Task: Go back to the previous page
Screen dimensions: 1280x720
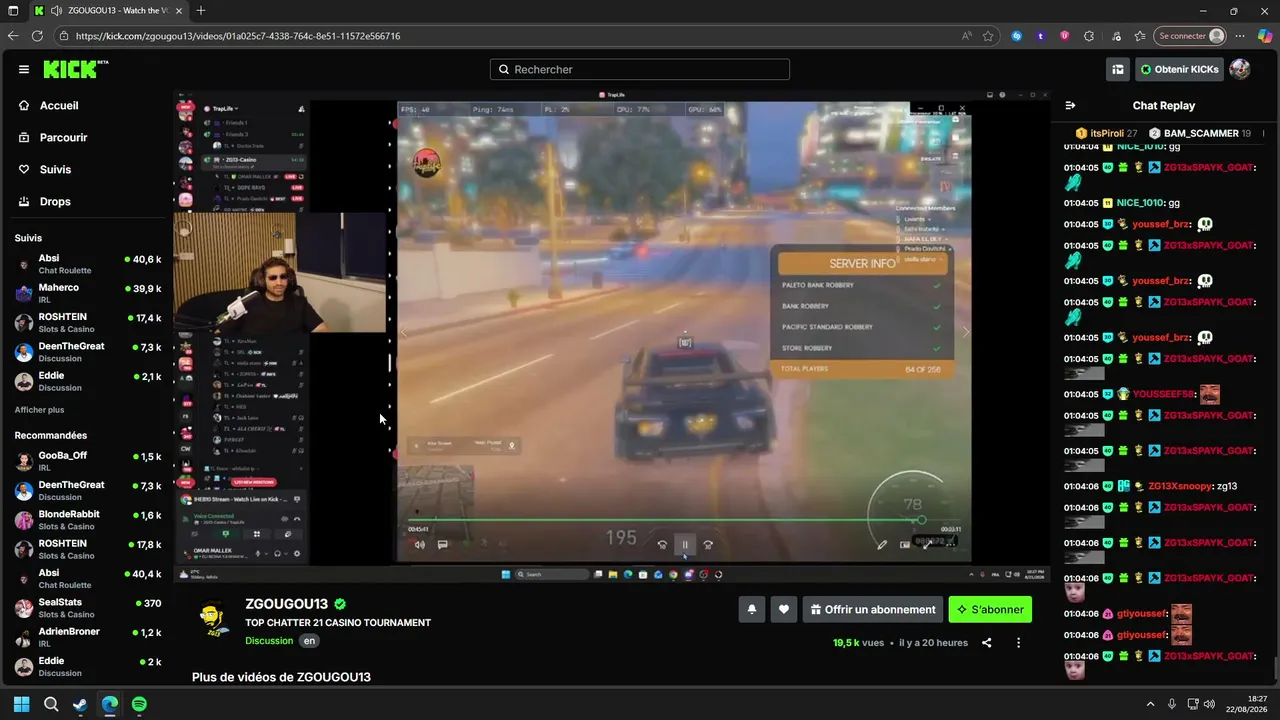Action: [13, 36]
